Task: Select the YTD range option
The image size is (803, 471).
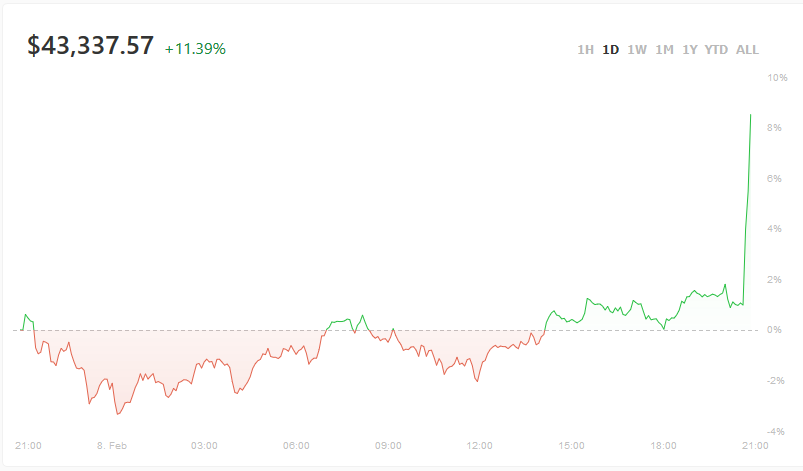Action: pos(716,50)
